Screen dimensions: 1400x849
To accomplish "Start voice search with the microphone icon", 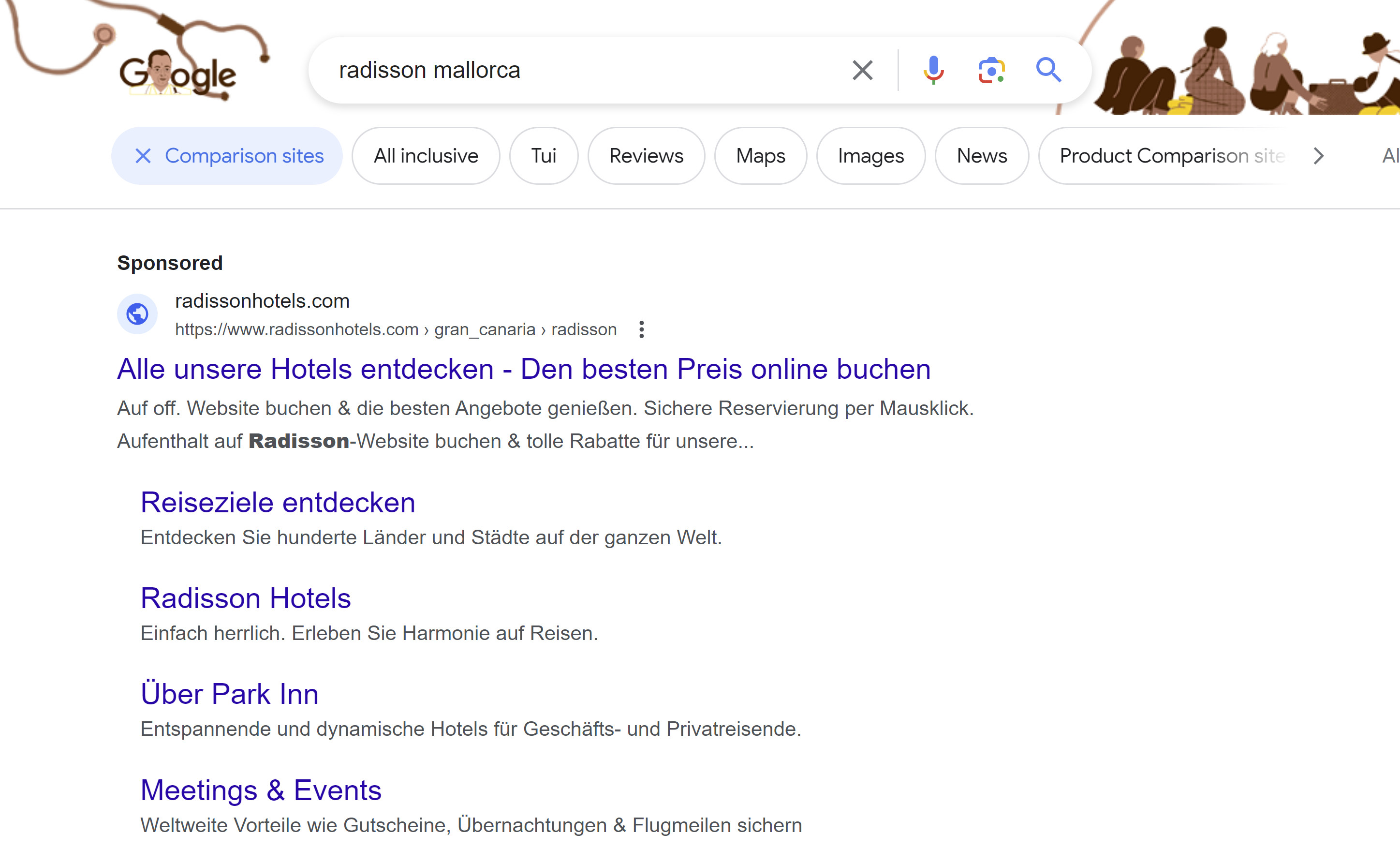I will pos(933,70).
